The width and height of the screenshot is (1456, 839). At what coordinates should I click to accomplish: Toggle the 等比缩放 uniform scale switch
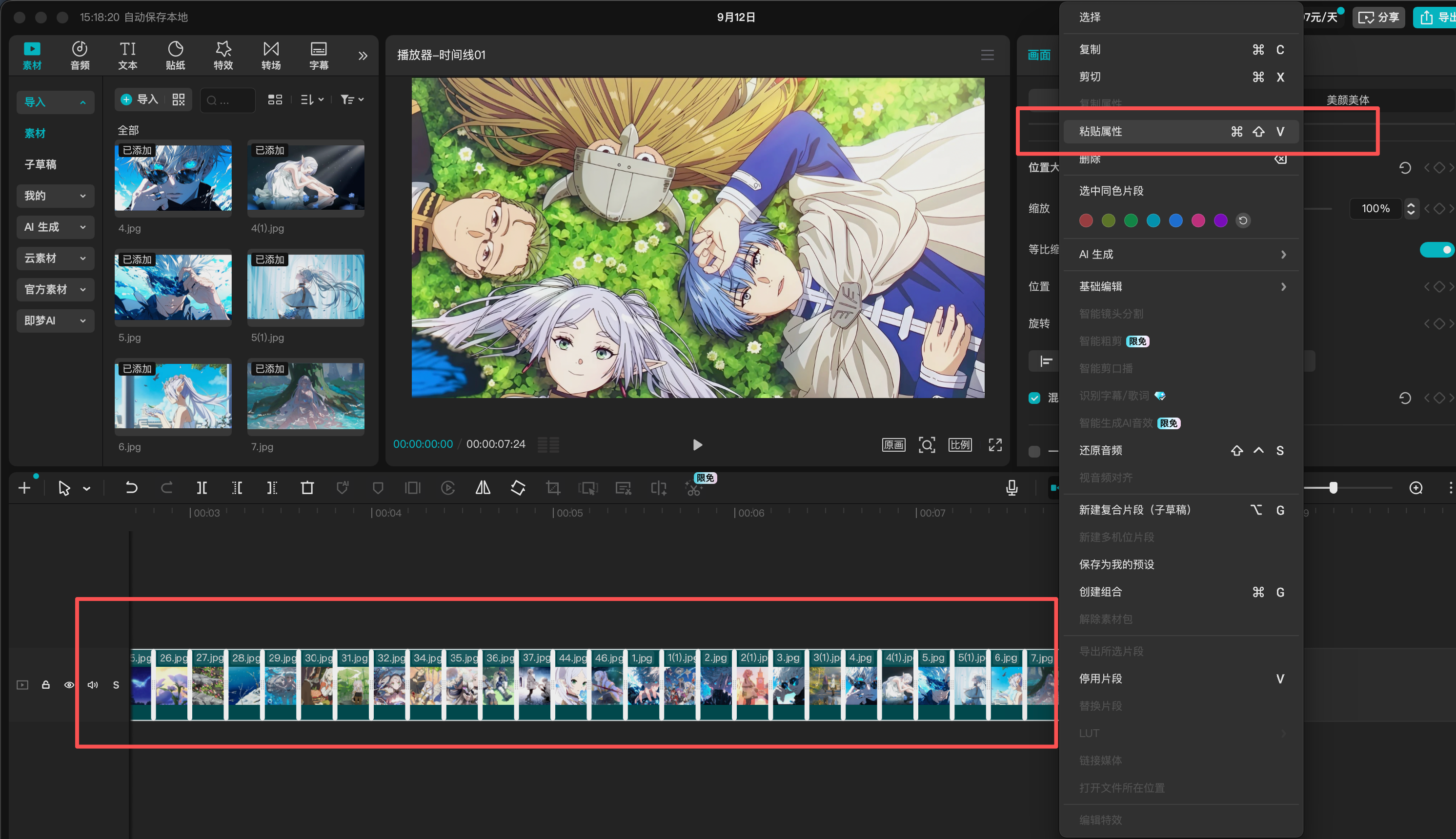click(x=1436, y=250)
